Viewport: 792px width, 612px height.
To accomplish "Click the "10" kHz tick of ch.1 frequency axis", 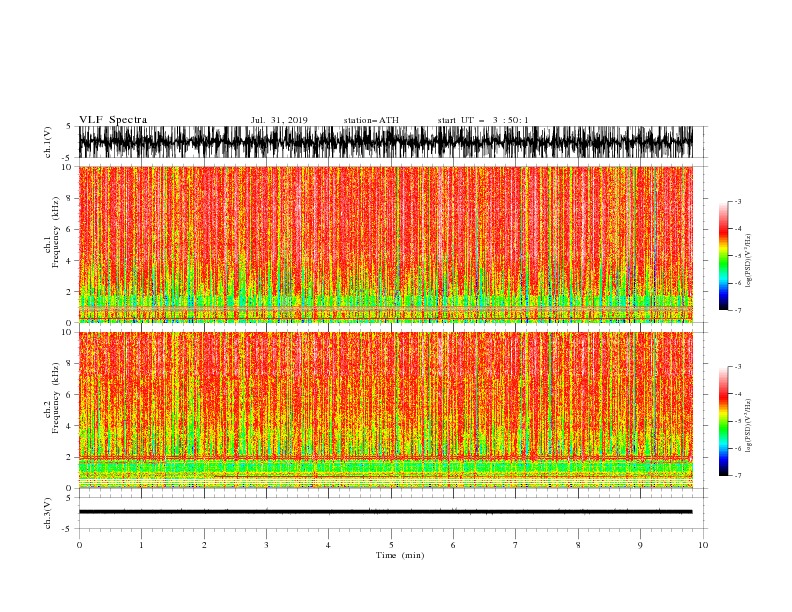I will (x=67, y=167).
